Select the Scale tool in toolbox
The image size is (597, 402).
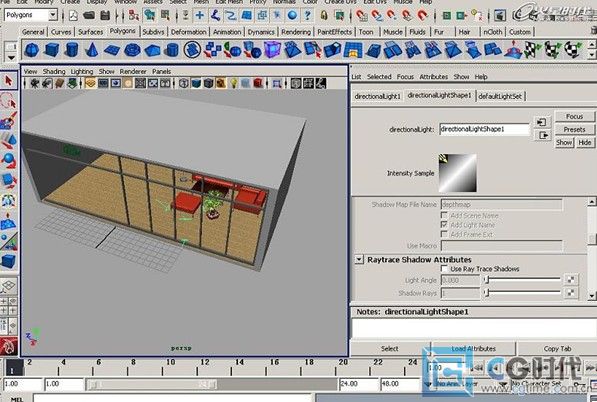8,180
